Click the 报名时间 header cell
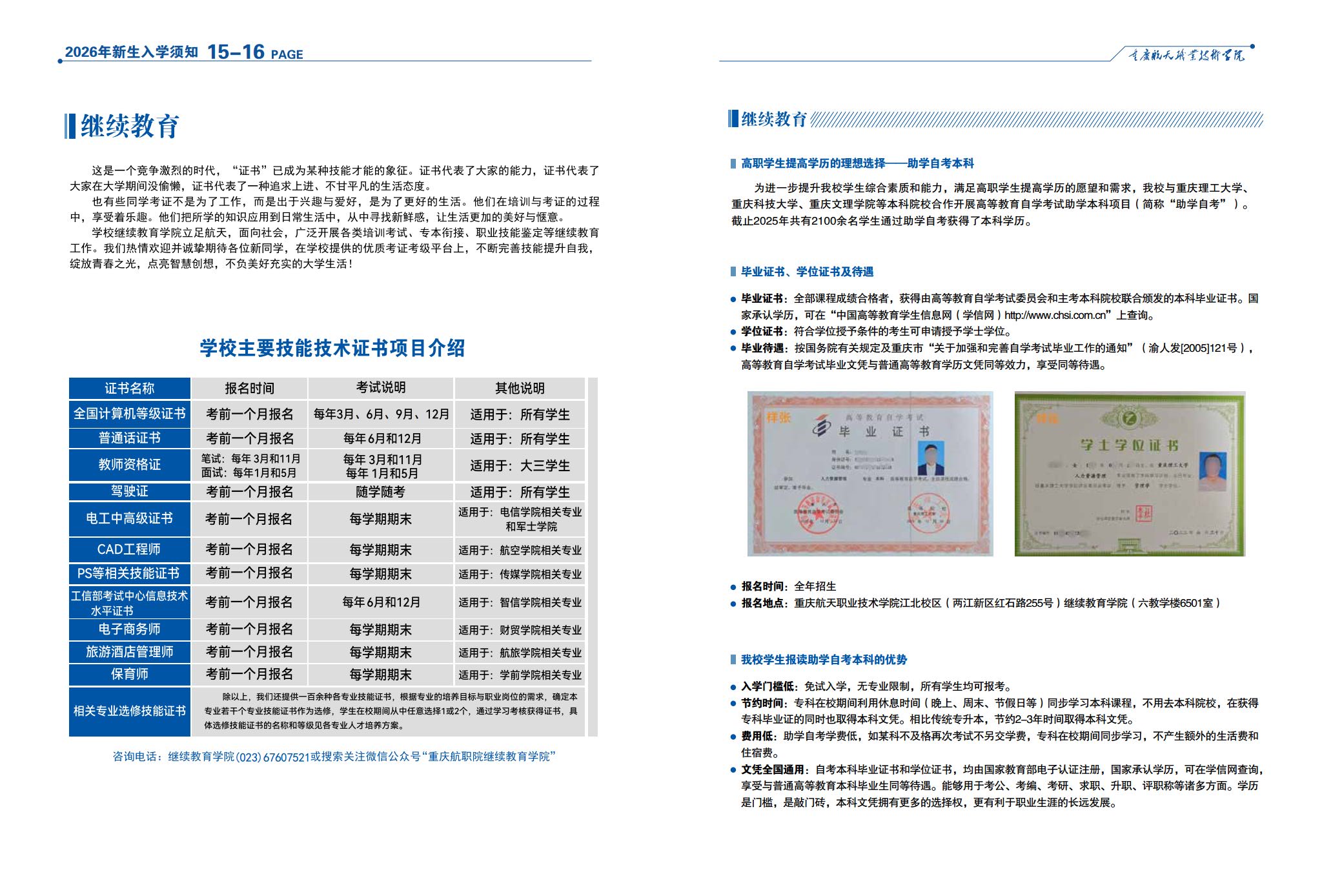This screenshot has width=1322, height=896. pos(249,388)
